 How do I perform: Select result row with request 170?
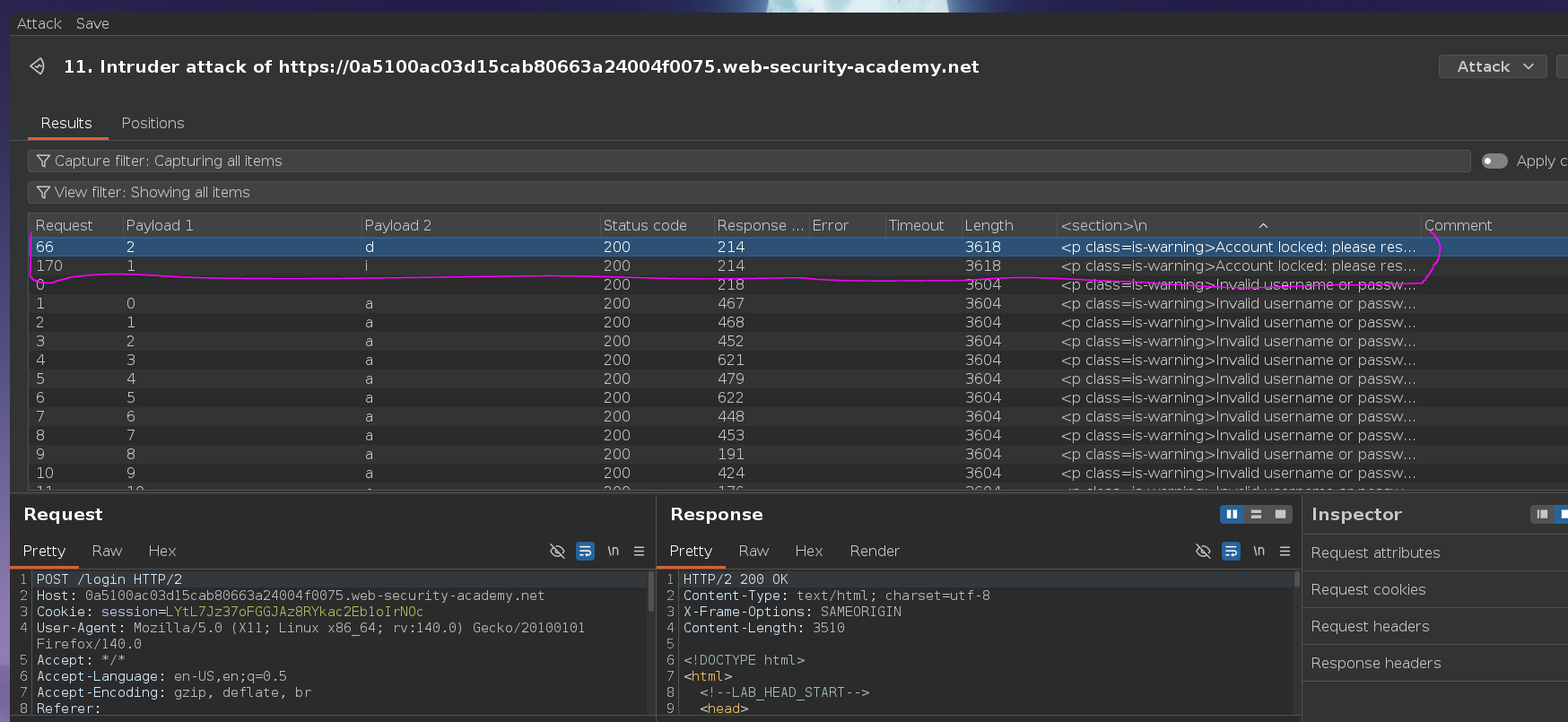click(798, 265)
